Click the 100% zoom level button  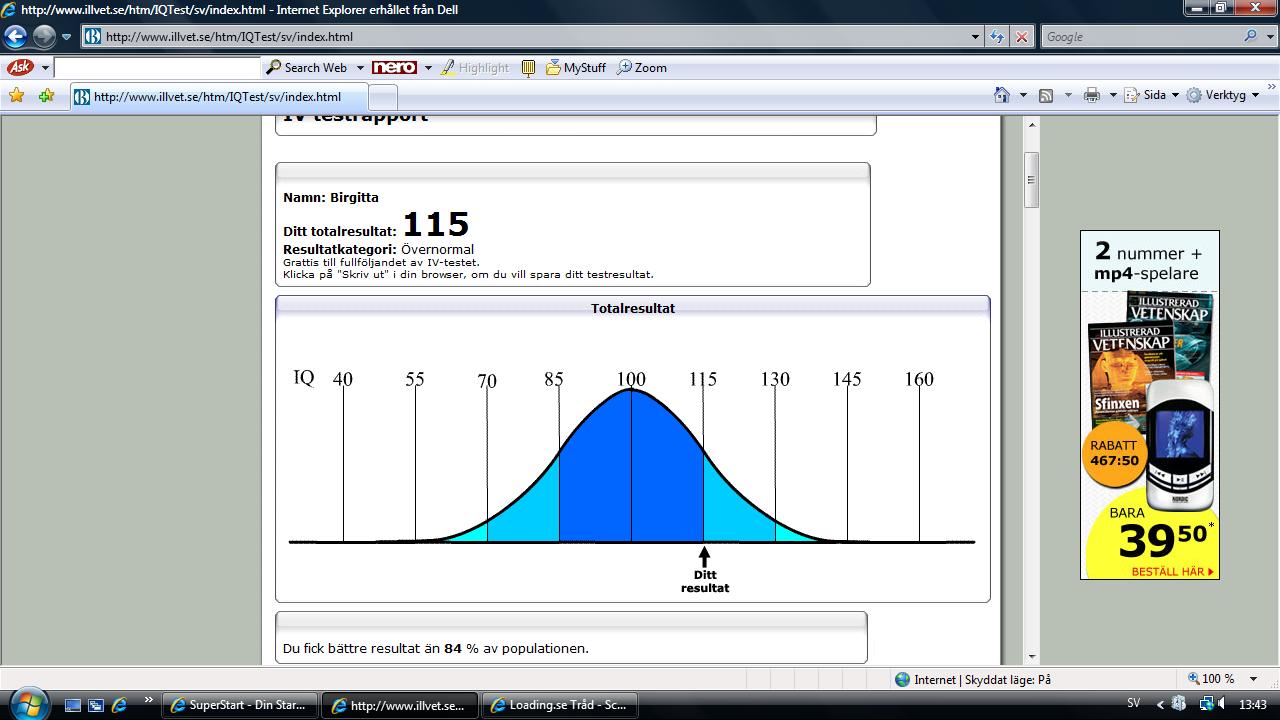point(1212,679)
